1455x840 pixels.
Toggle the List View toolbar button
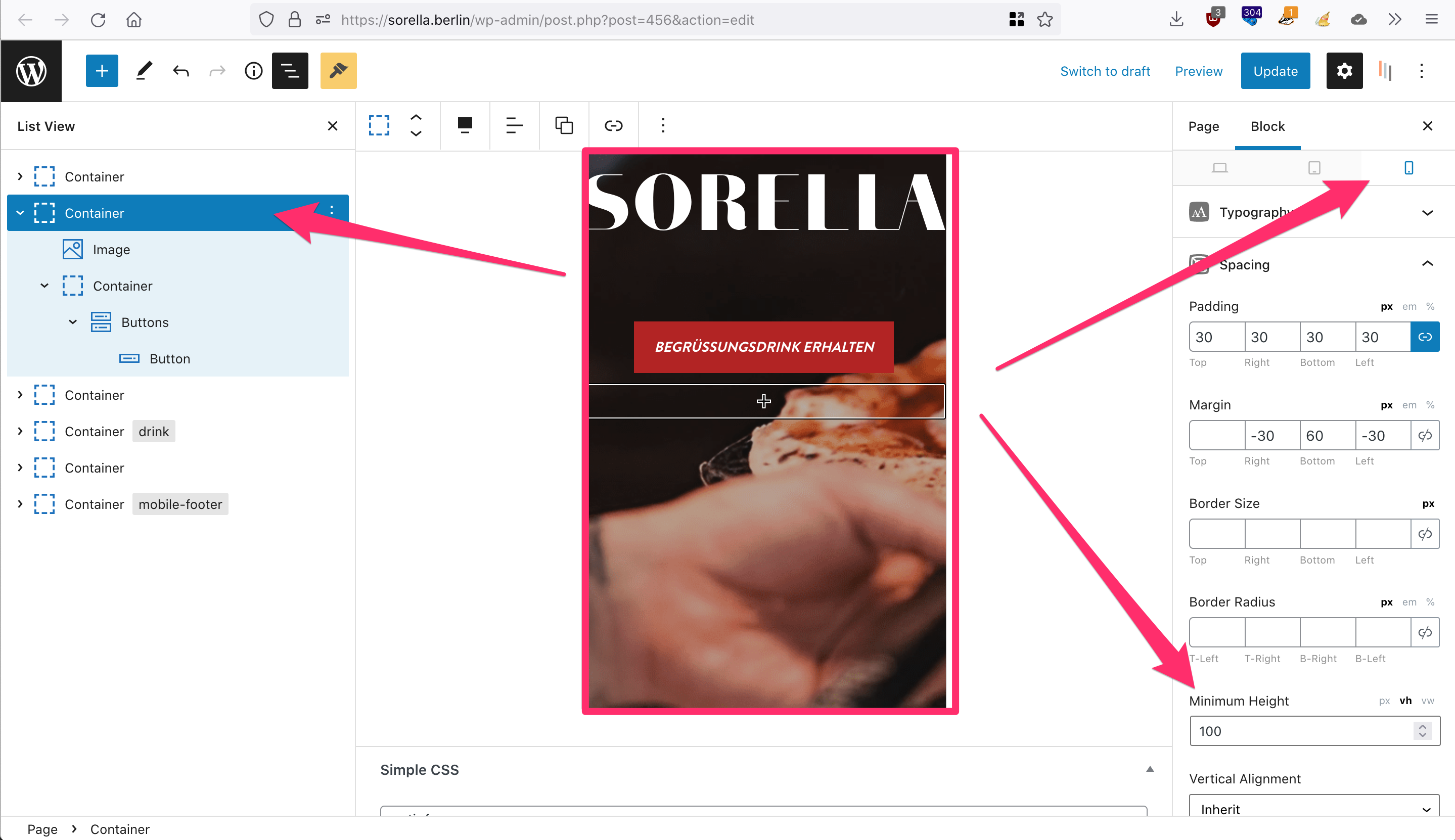pyautogui.click(x=290, y=71)
